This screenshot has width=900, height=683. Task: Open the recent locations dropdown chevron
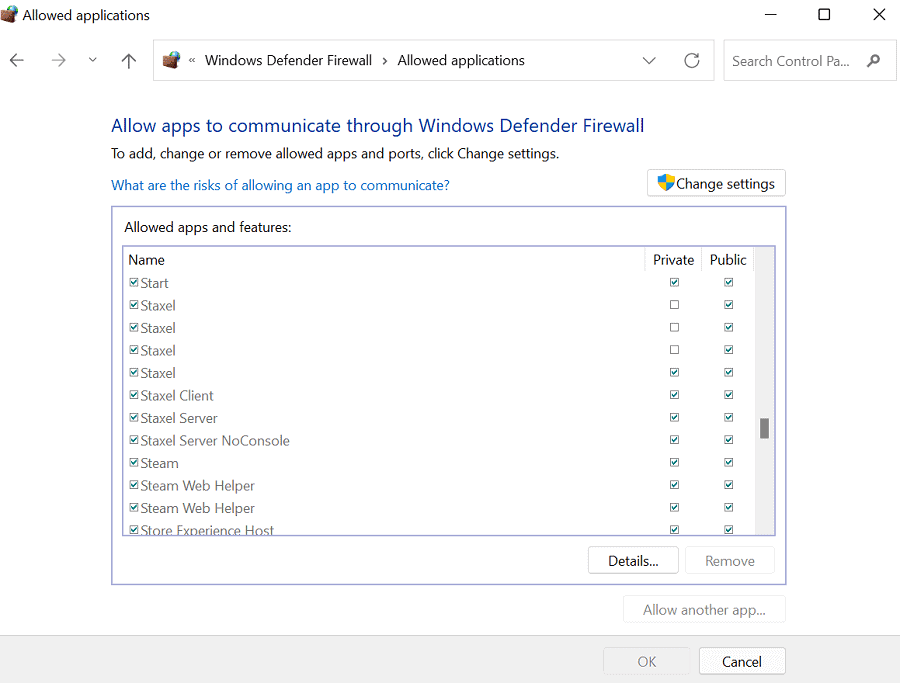pos(92,60)
